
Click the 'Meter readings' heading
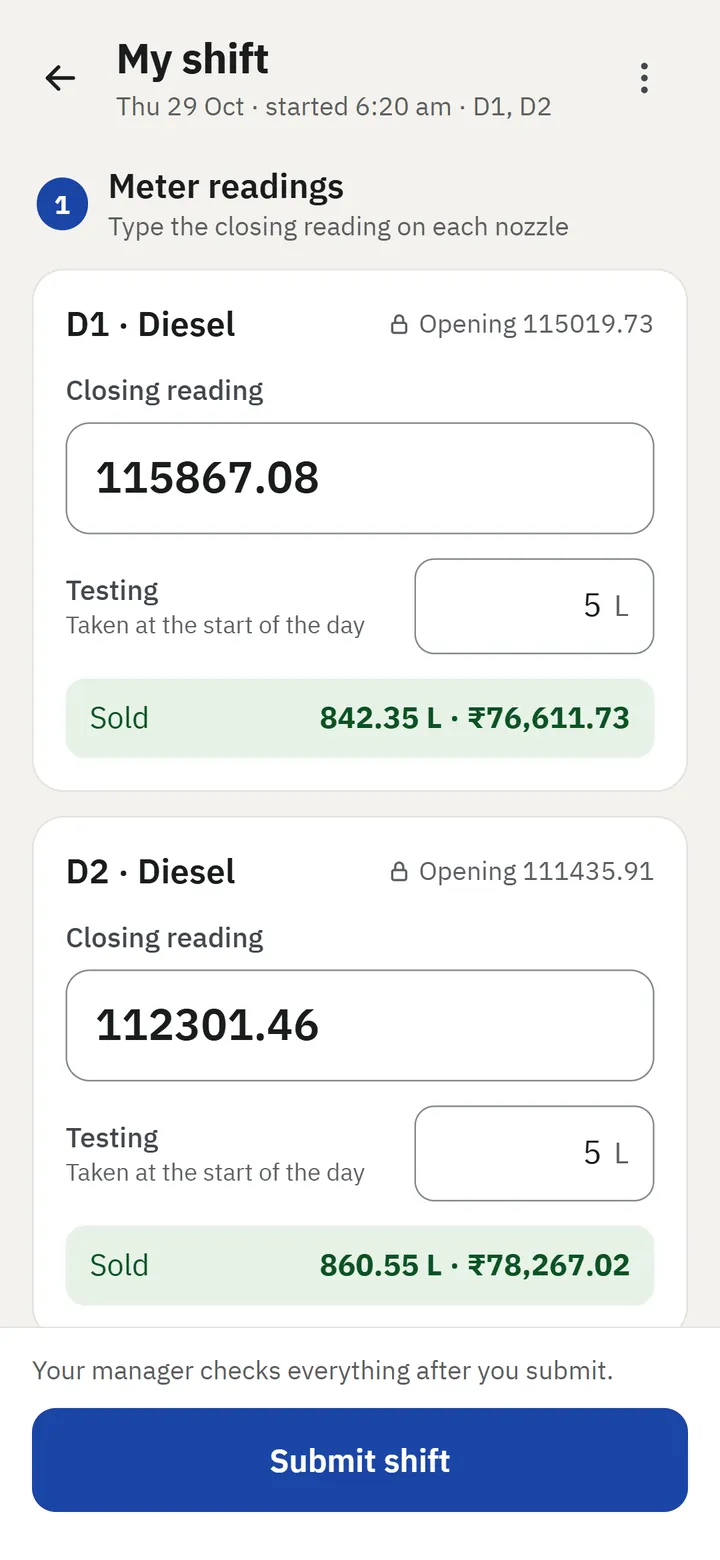pyautogui.click(x=226, y=186)
